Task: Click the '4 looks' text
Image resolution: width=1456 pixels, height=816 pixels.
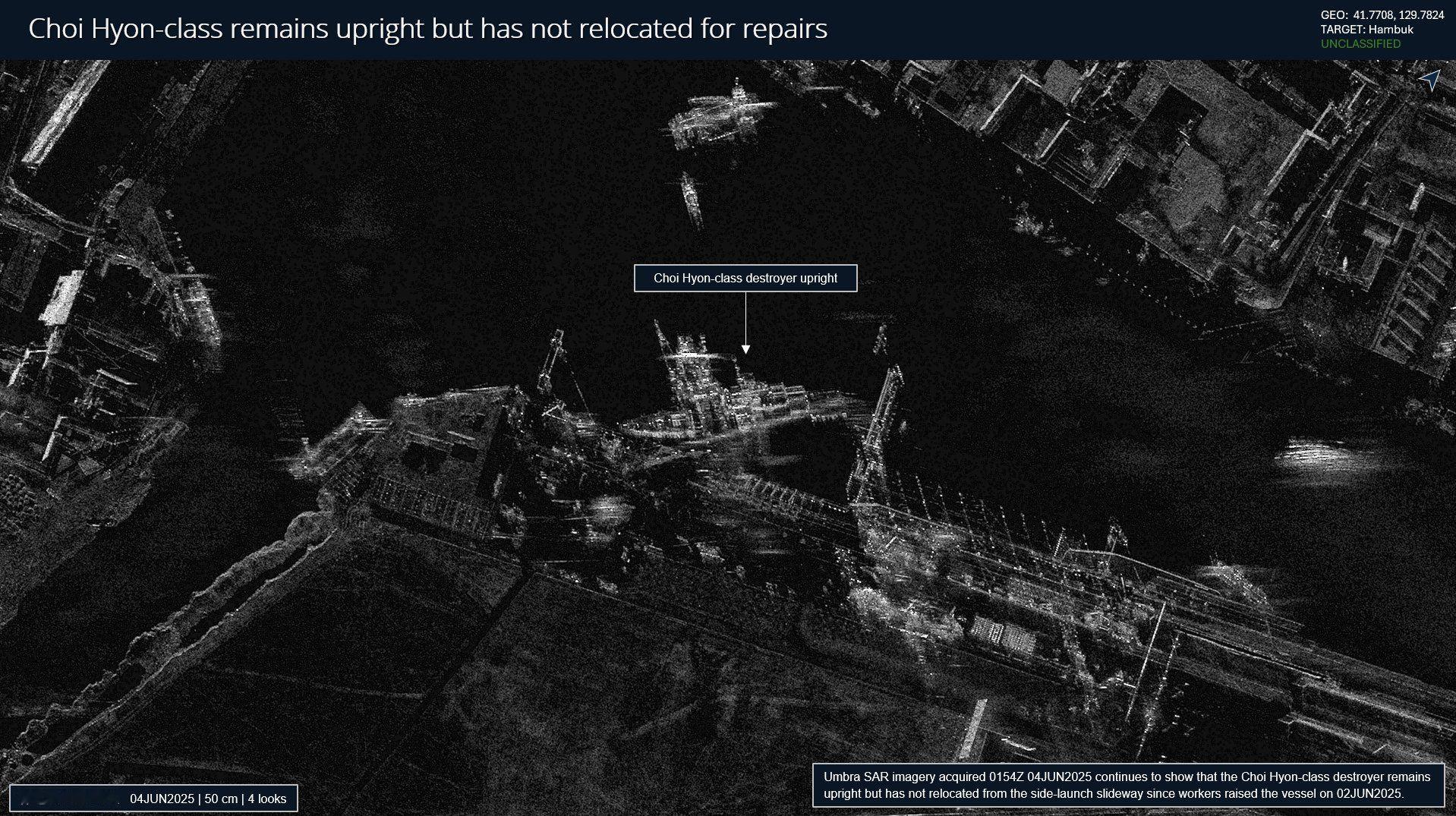Action: click(x=267, y=799)
